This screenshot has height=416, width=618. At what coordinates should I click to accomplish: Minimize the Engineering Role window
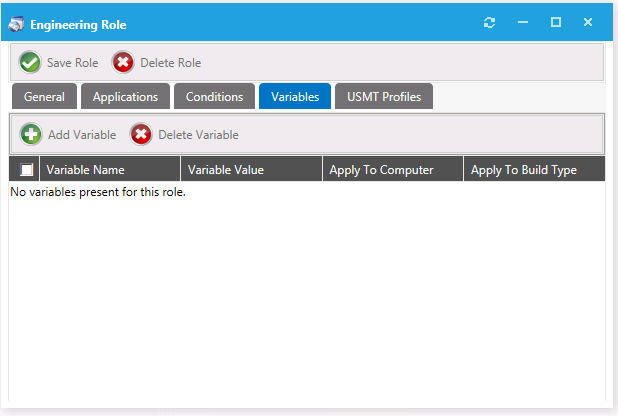522,23
